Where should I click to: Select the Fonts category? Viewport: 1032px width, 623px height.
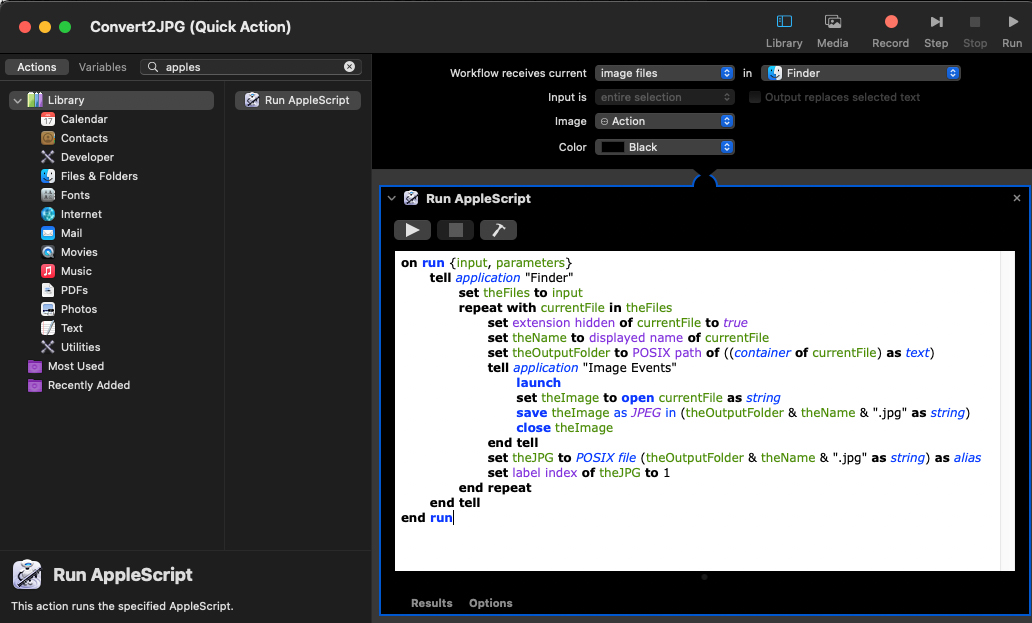point(74,195)
